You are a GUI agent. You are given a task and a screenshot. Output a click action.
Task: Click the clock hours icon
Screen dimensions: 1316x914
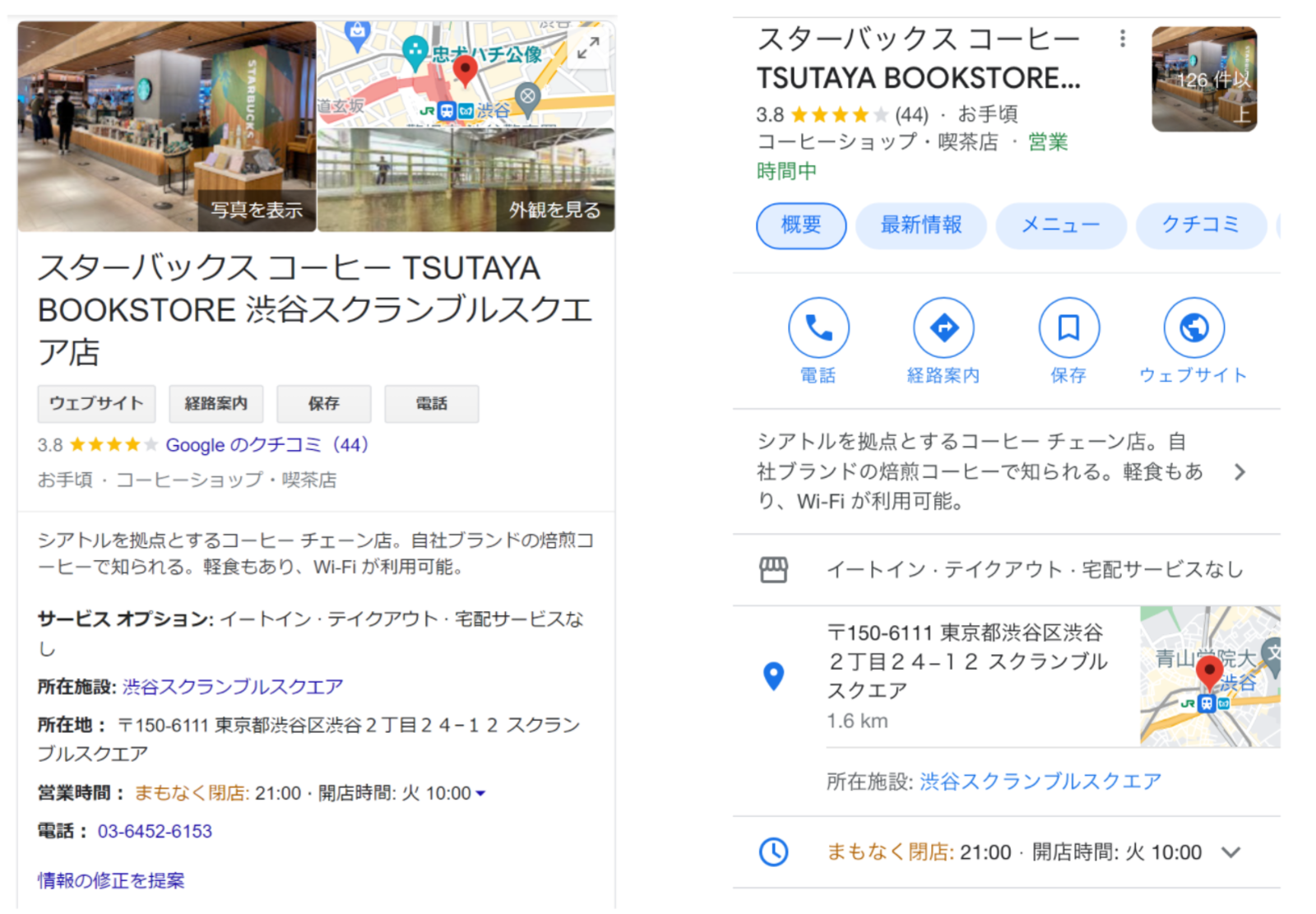[773, 851]
